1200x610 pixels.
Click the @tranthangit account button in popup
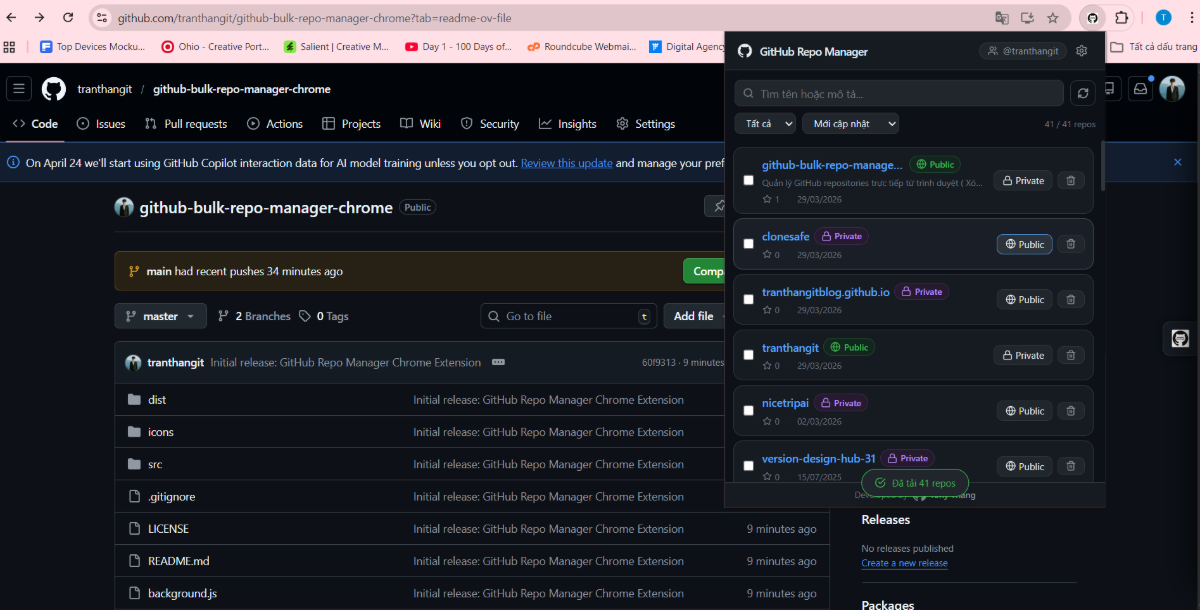[x=1023, y=51]
